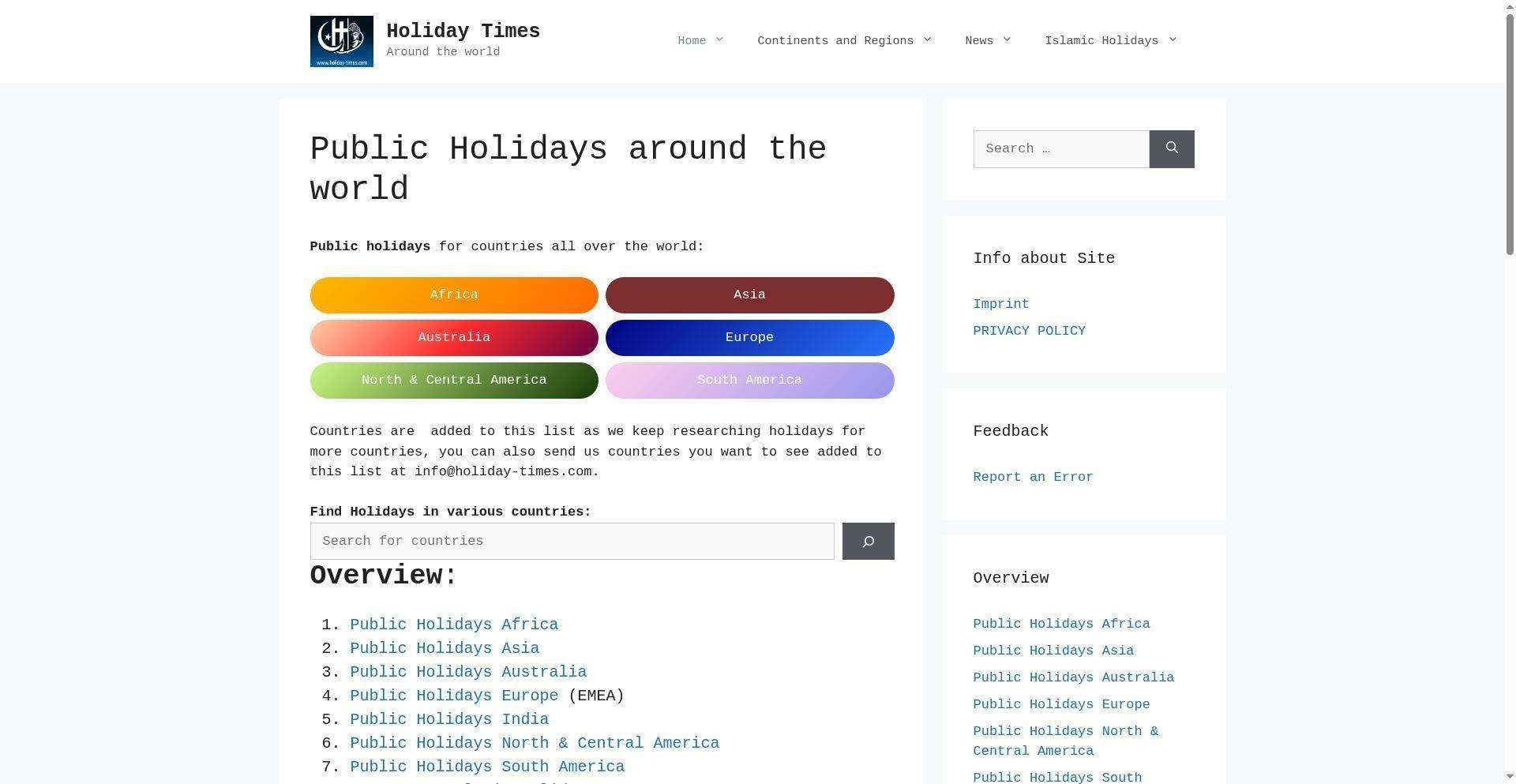Open list item Public Holidays India

click(x=449, y=719)
